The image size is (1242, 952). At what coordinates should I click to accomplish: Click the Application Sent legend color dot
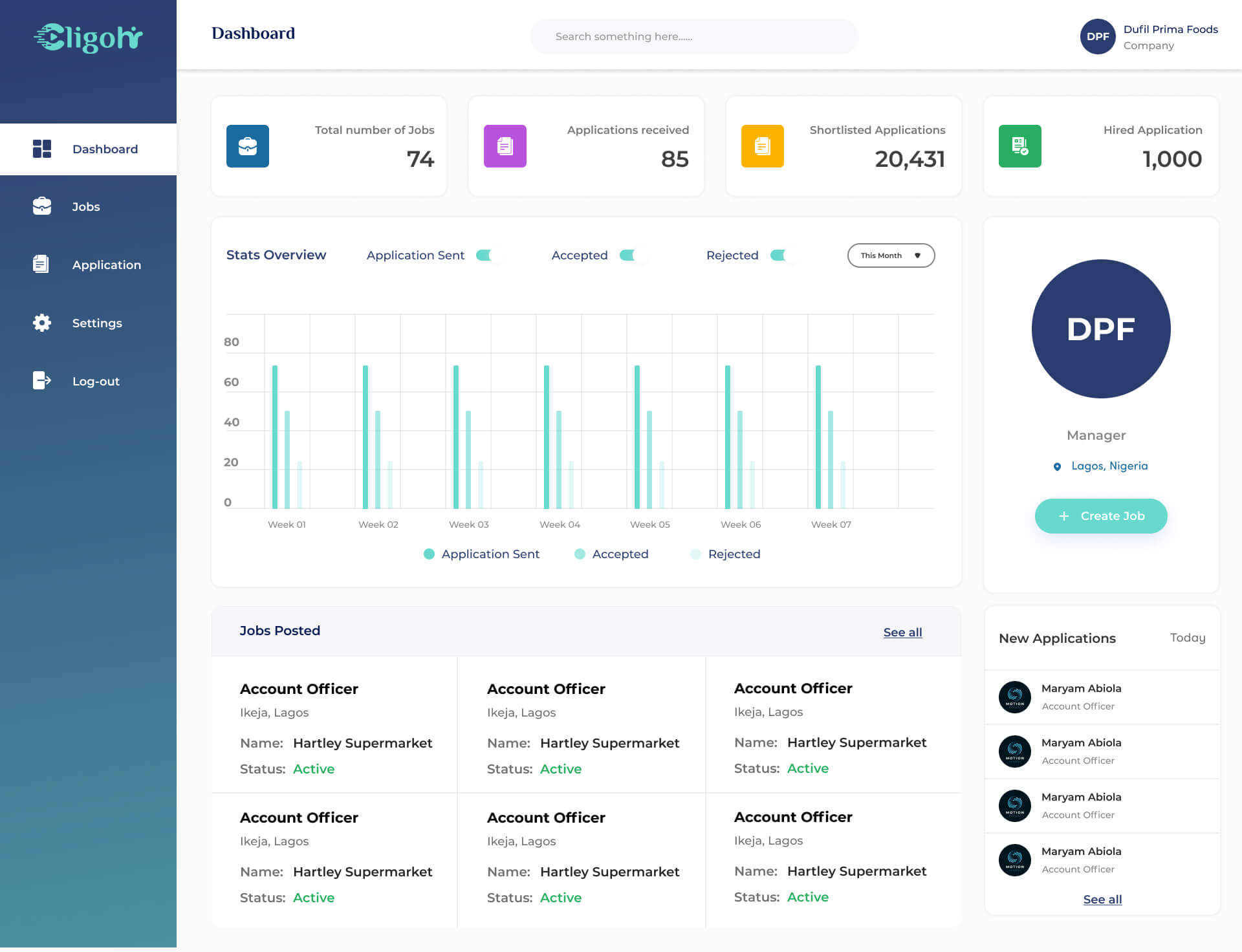(x=429, y=554)
